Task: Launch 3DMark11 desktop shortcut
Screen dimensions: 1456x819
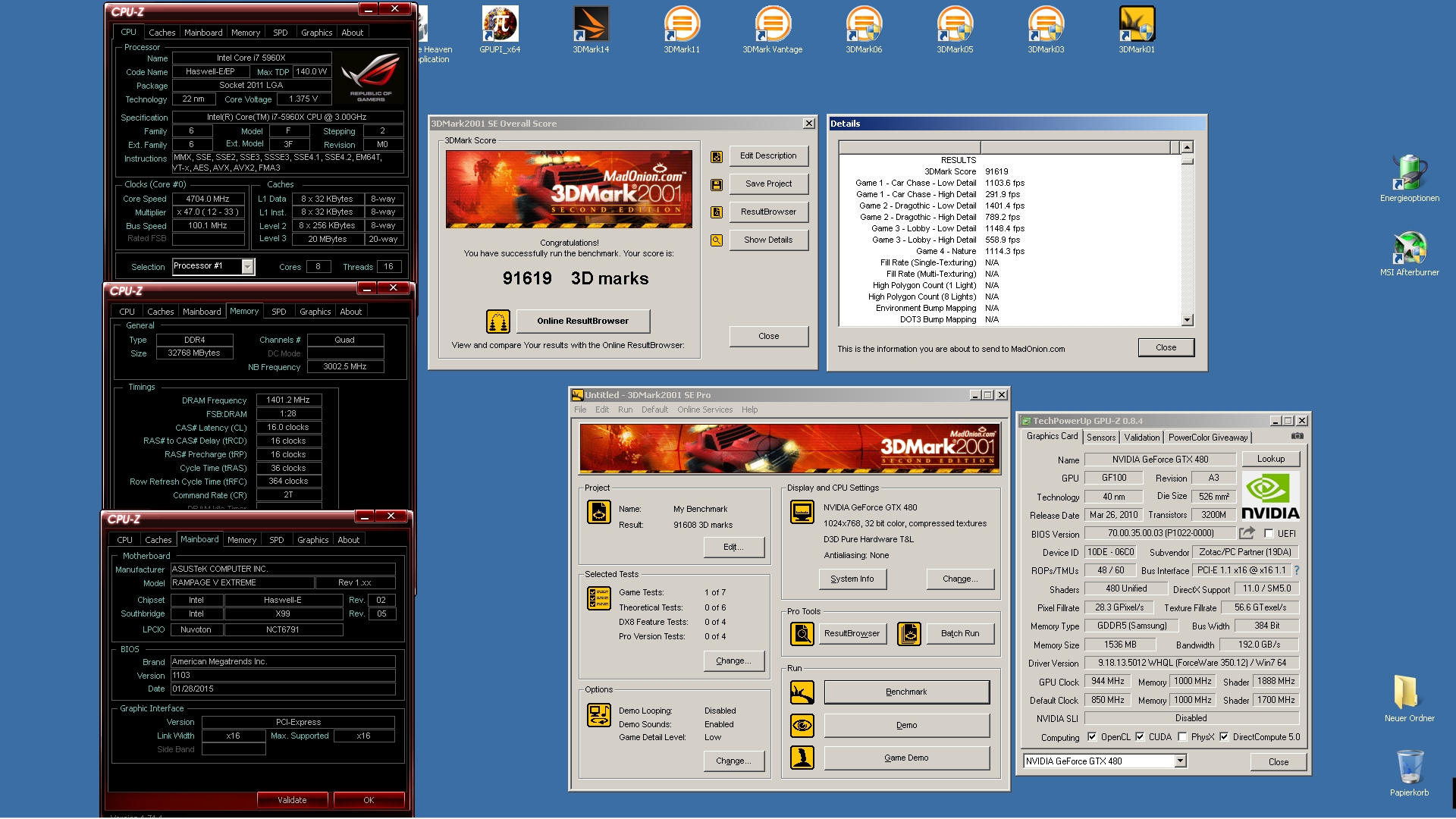Action: click(682, 30)
